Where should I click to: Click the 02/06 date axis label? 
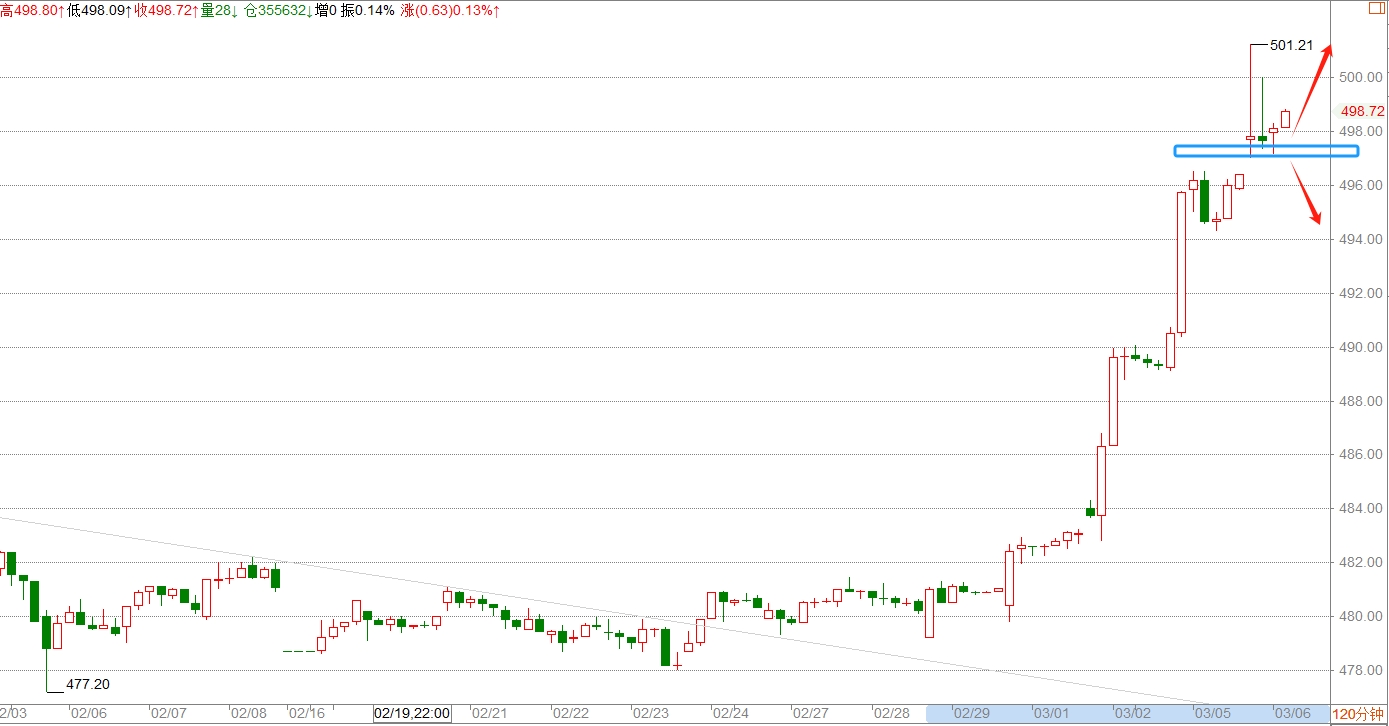point(89,714)
